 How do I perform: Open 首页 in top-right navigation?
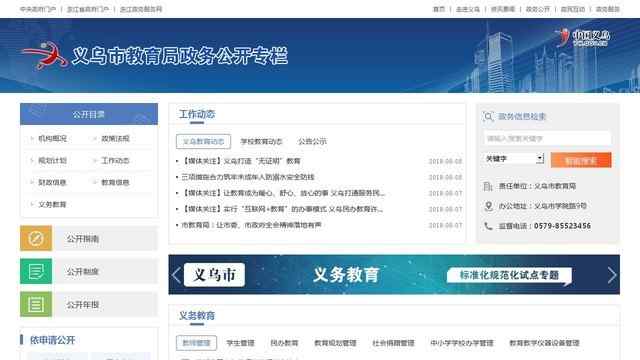[x=439, y=9]
